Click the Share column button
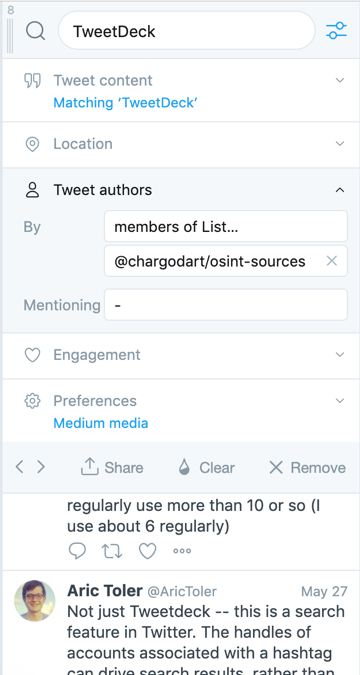This screenshot has width=360, height=675. tap(112, 467)
